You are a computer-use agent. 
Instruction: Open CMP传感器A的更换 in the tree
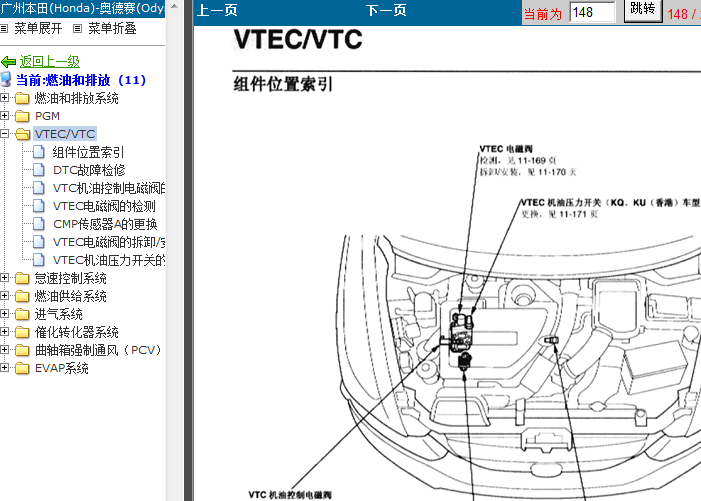coord(105,224)
